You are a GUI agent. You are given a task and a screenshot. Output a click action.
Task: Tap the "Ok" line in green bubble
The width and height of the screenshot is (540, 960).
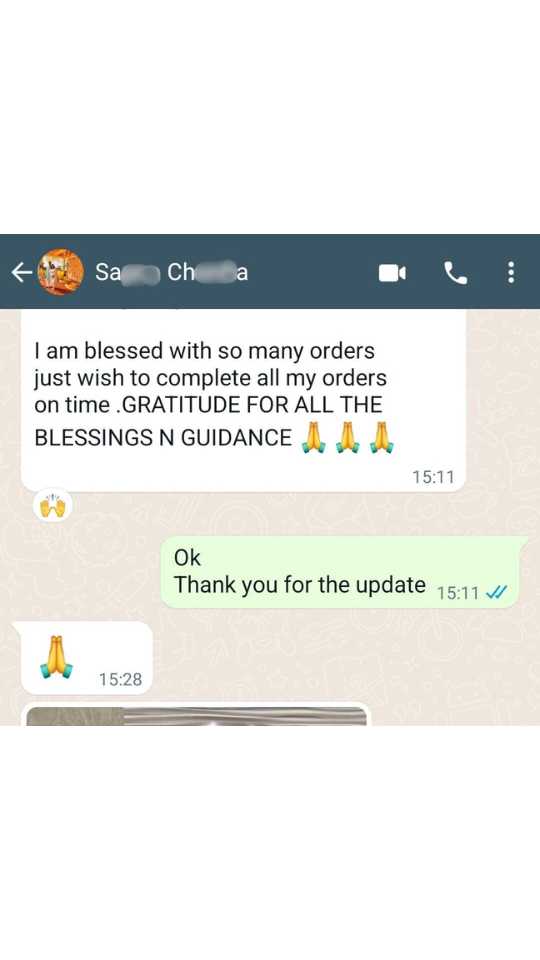point(187,558)
